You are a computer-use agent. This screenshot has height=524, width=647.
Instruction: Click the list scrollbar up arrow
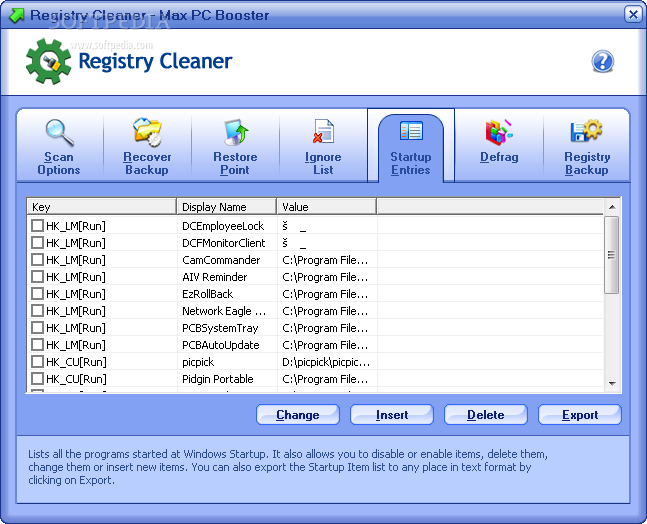click(612, 207)
